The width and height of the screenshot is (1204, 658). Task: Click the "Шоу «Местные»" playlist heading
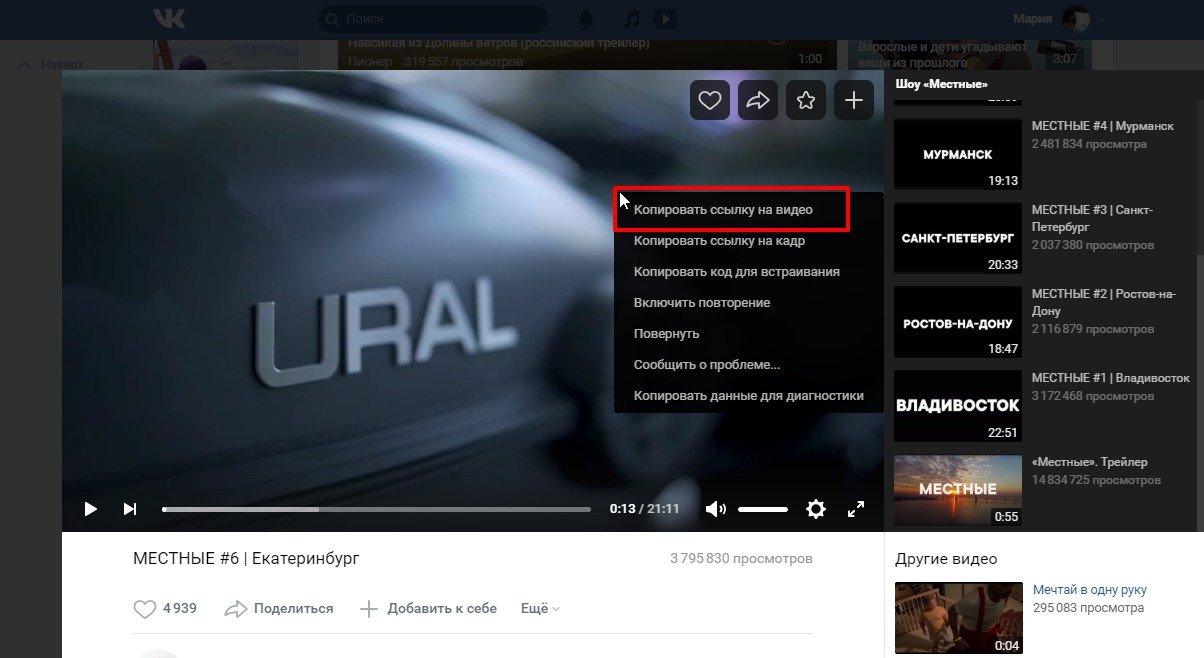(941, 84)
